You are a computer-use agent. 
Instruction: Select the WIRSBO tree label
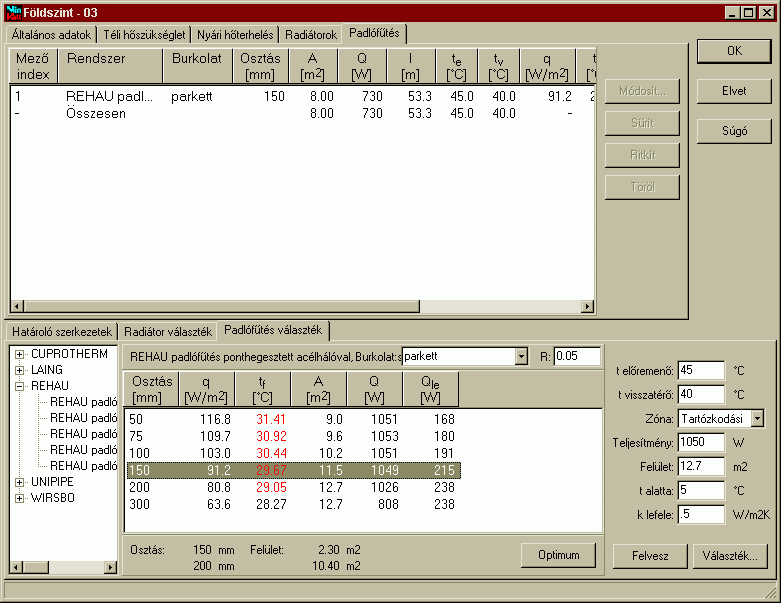[x=53, y=498]
